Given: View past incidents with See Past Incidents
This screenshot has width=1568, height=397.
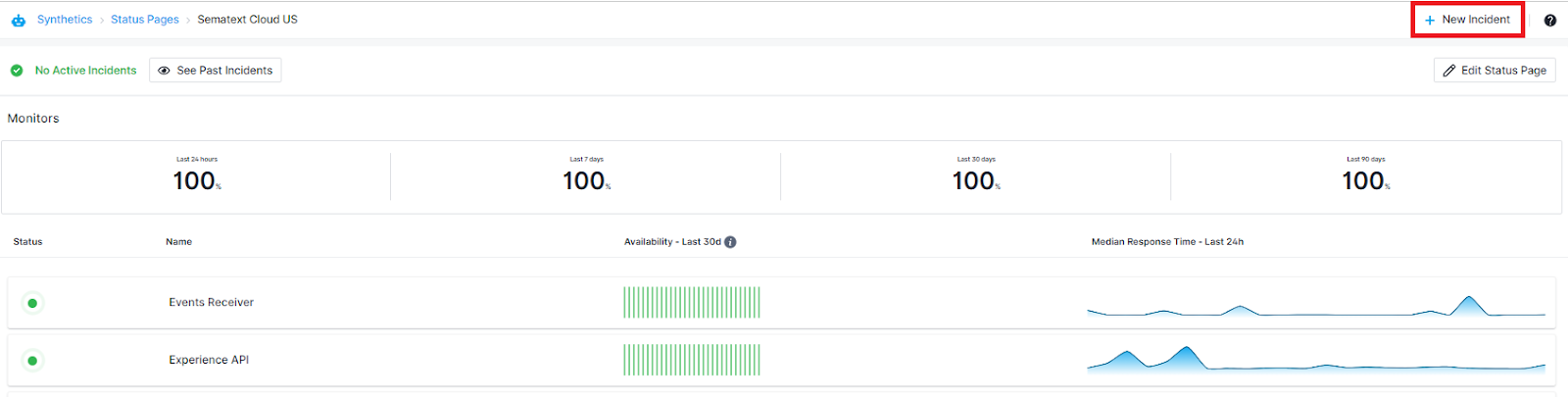Looking at the screenshot, I should [216, 71].
